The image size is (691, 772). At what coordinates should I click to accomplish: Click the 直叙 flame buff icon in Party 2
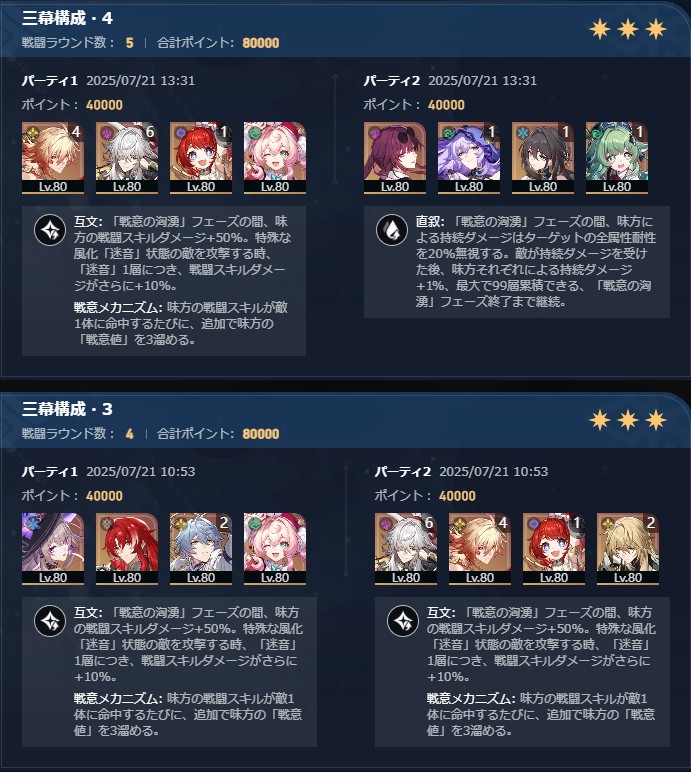pos(392,229)
